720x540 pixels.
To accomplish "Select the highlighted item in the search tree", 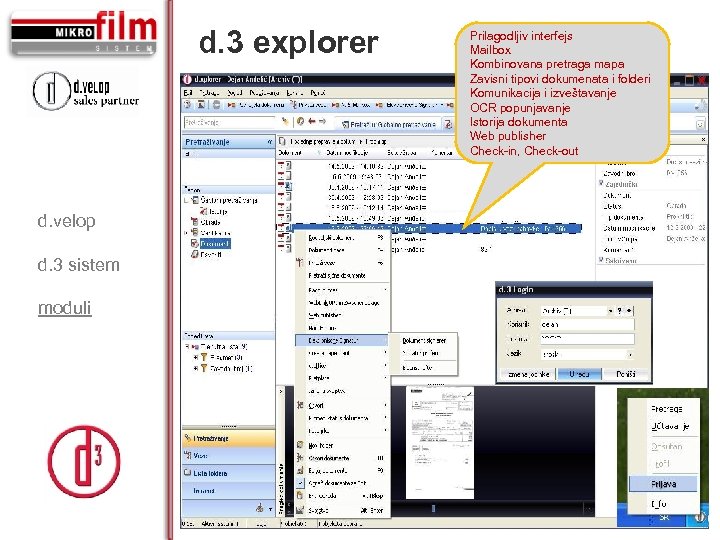I will coord(215,244).
